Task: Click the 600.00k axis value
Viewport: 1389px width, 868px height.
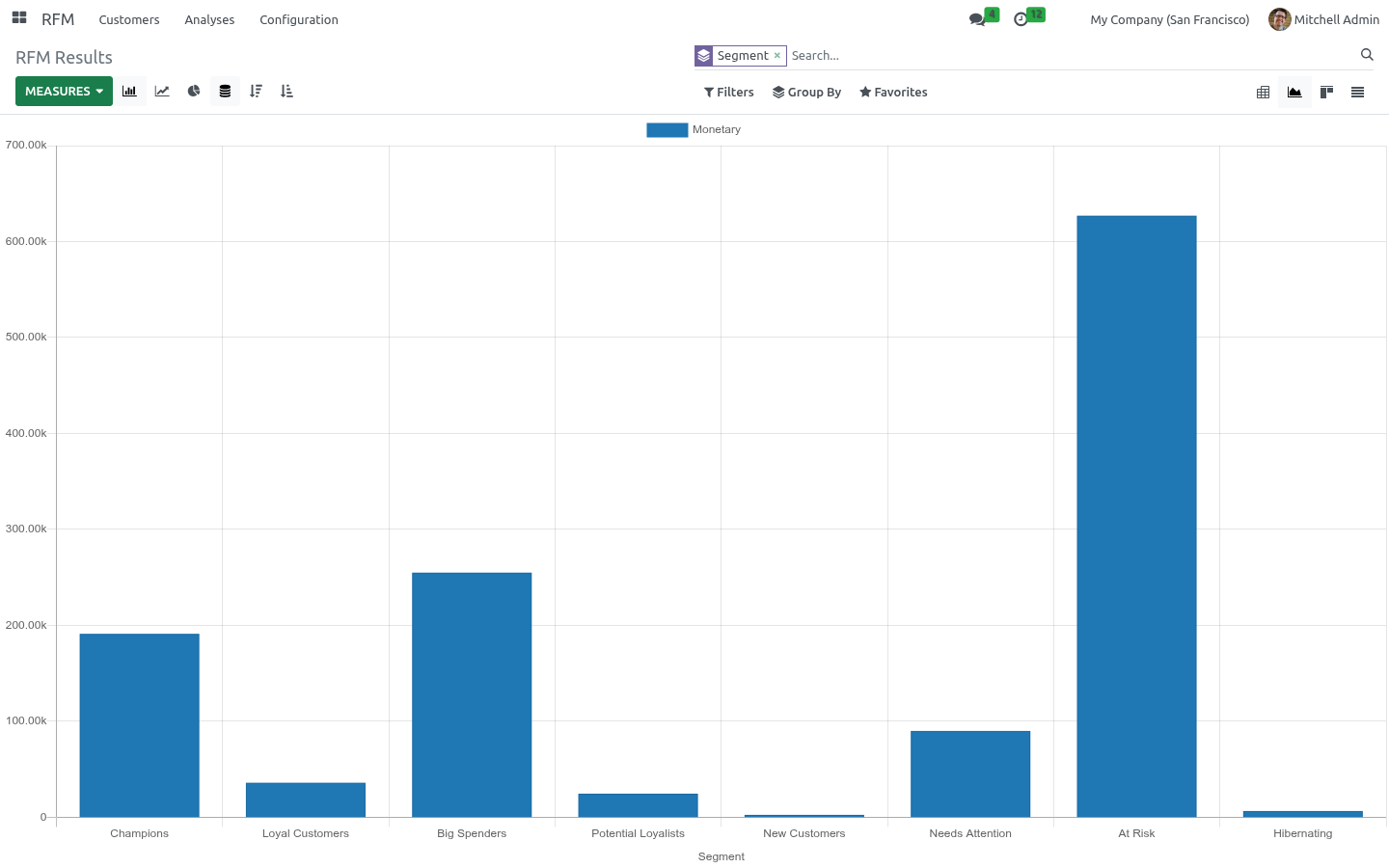Action: [x=26, y=241]
